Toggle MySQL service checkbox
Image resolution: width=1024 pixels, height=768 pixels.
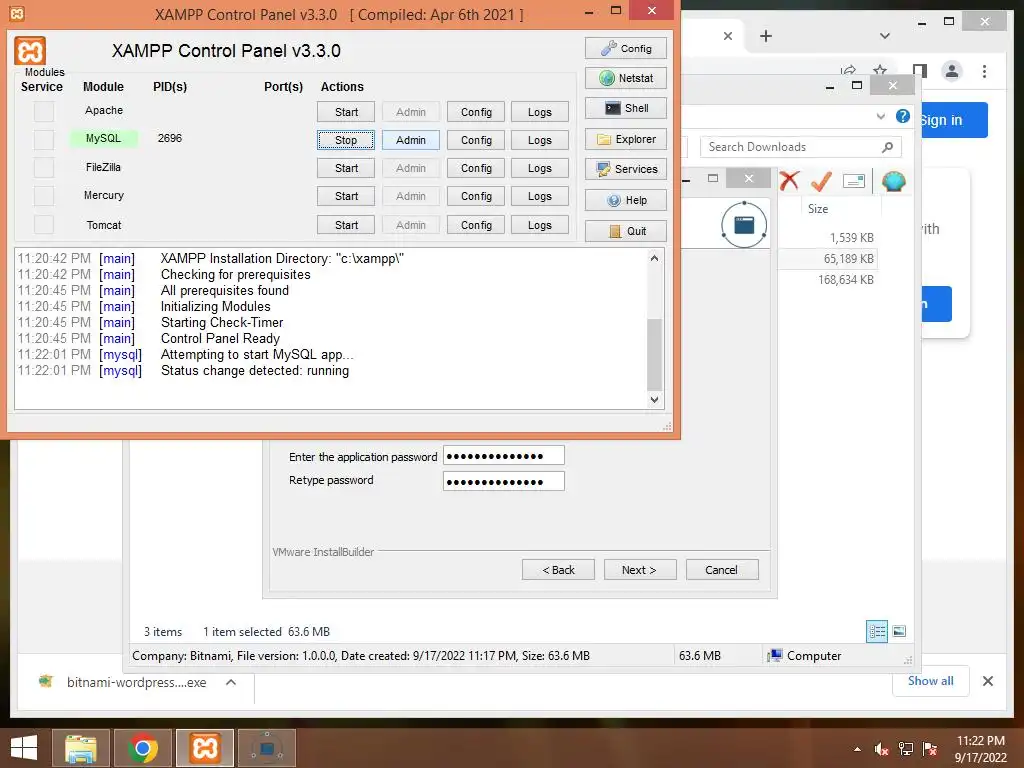tap(44, 140)
